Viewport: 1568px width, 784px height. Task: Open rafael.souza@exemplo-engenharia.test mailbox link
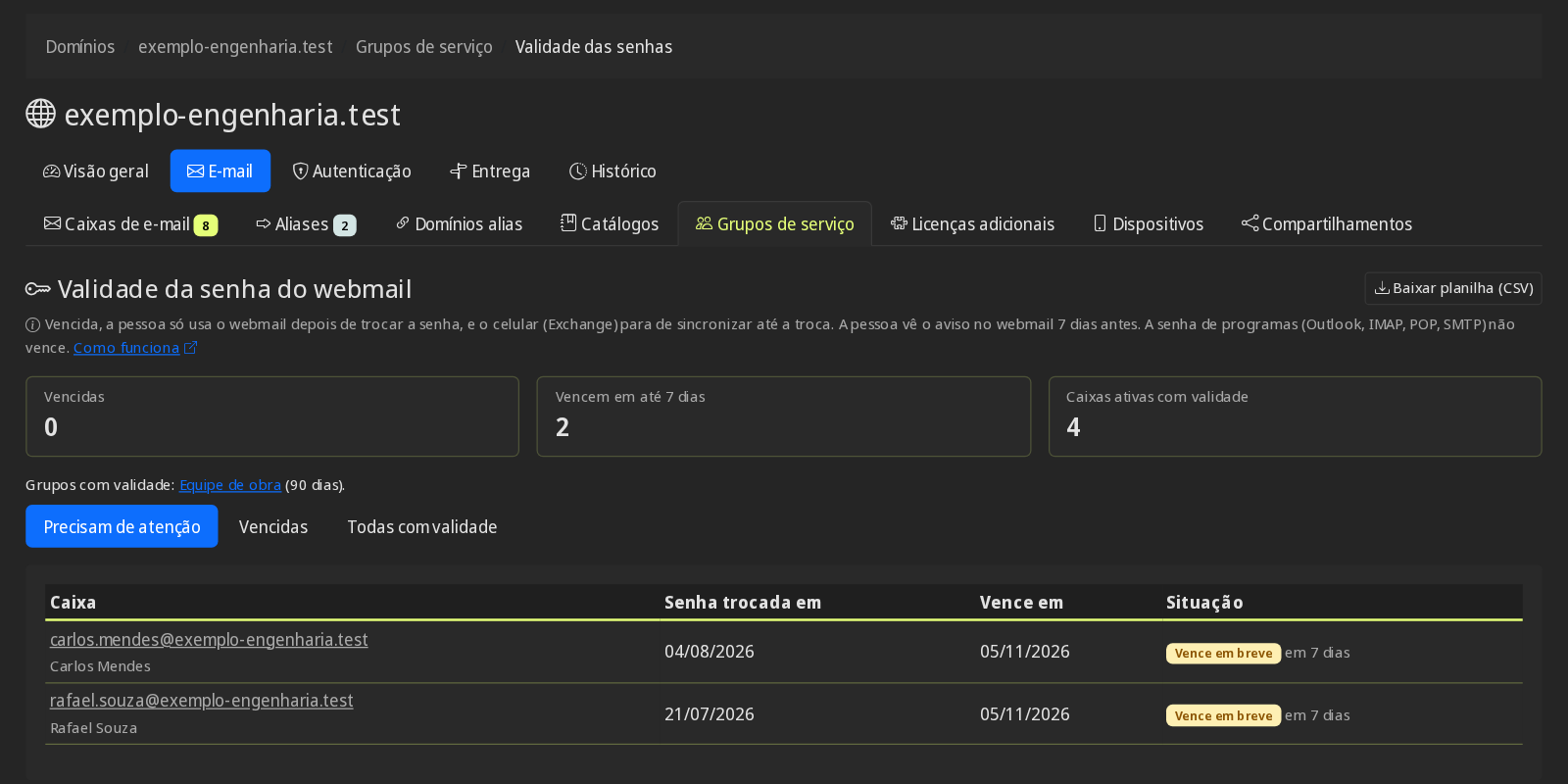click(x=202, y=701)
